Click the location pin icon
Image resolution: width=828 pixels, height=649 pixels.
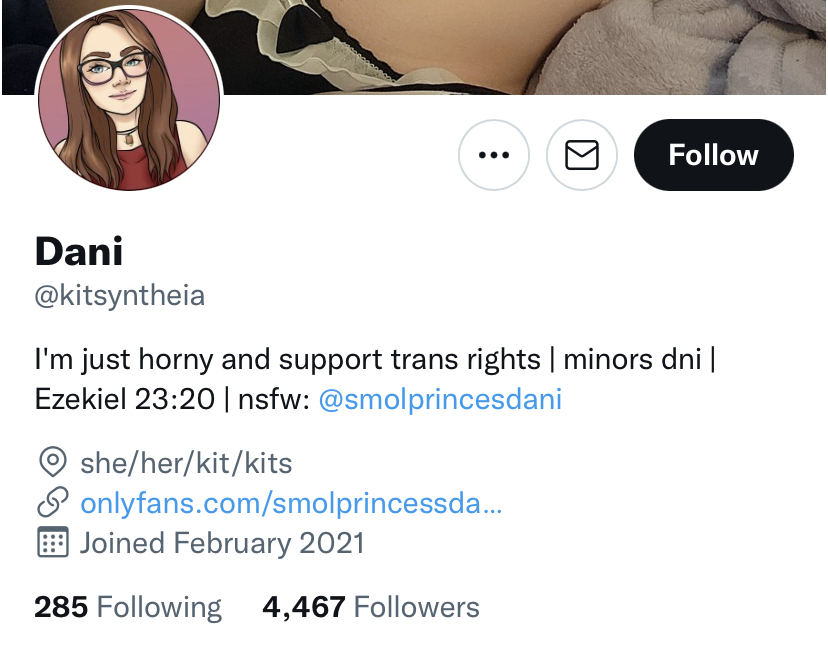(53, 462)
